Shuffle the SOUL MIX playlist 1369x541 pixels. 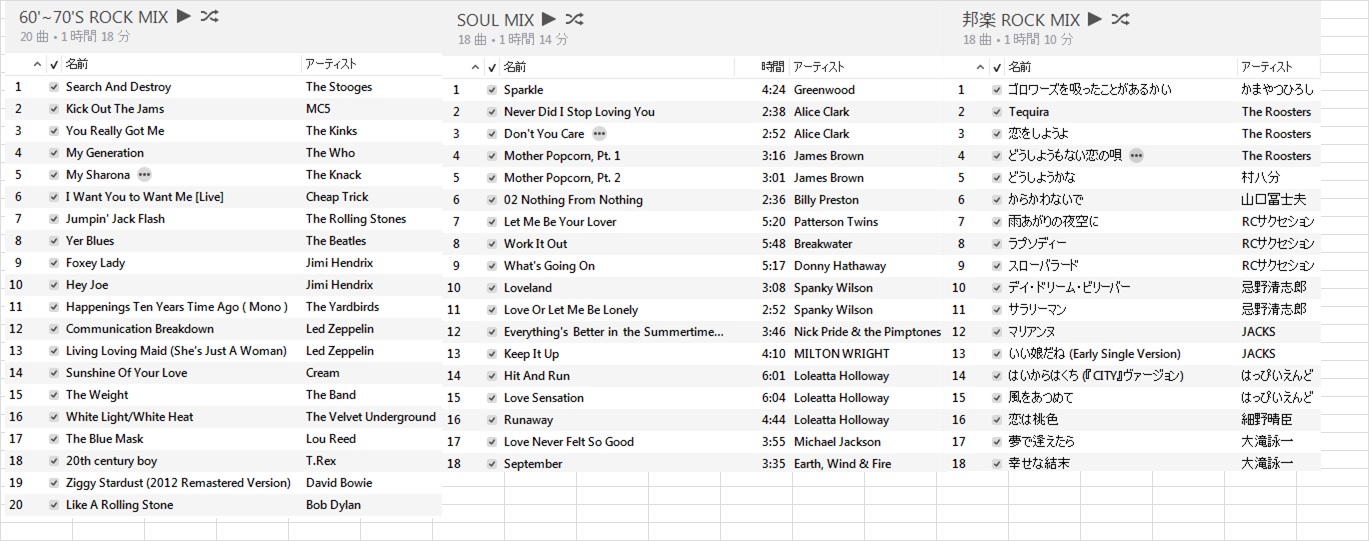[x=574, y=19]
